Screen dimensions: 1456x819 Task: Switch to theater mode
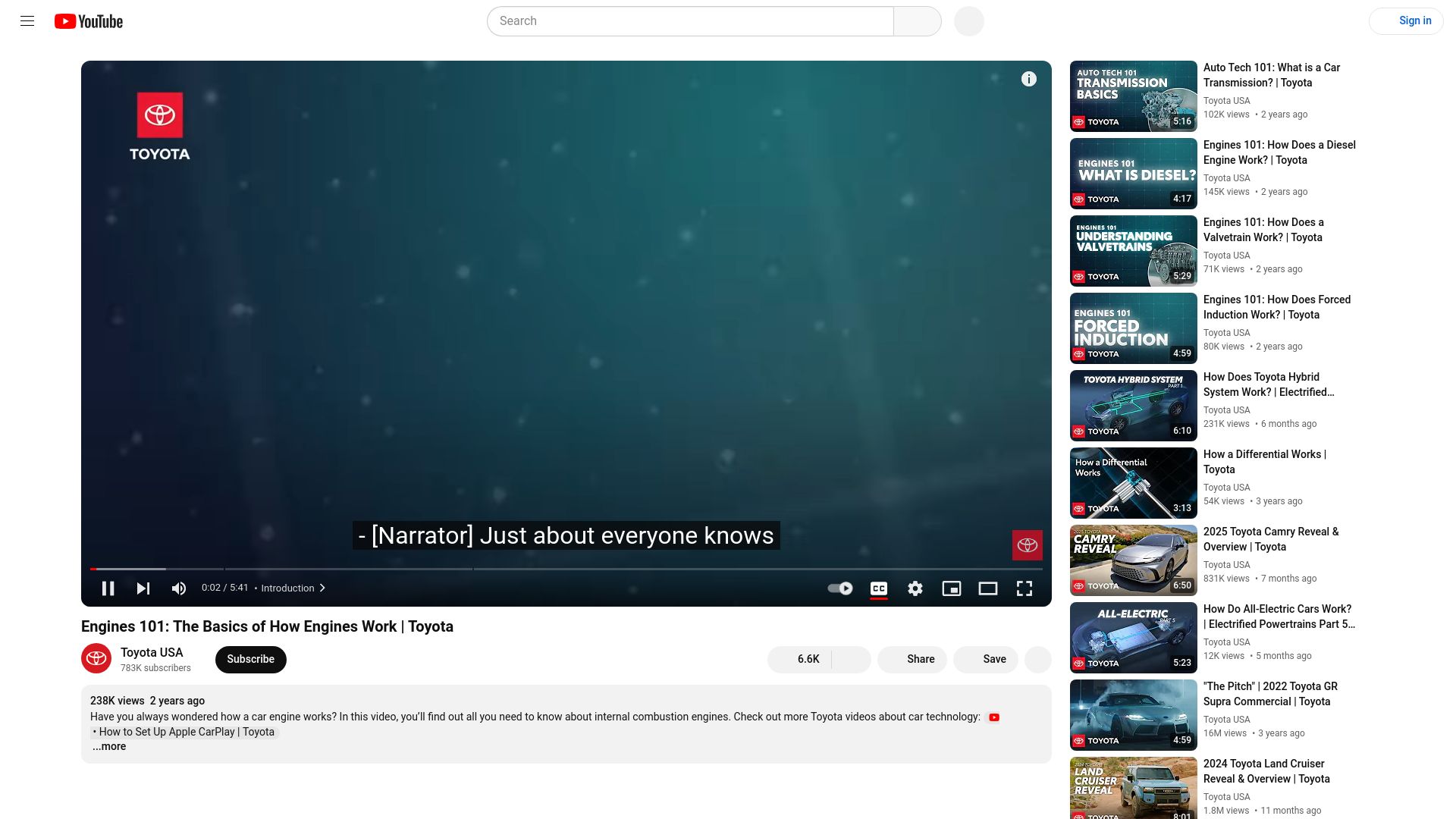(988, 588)
